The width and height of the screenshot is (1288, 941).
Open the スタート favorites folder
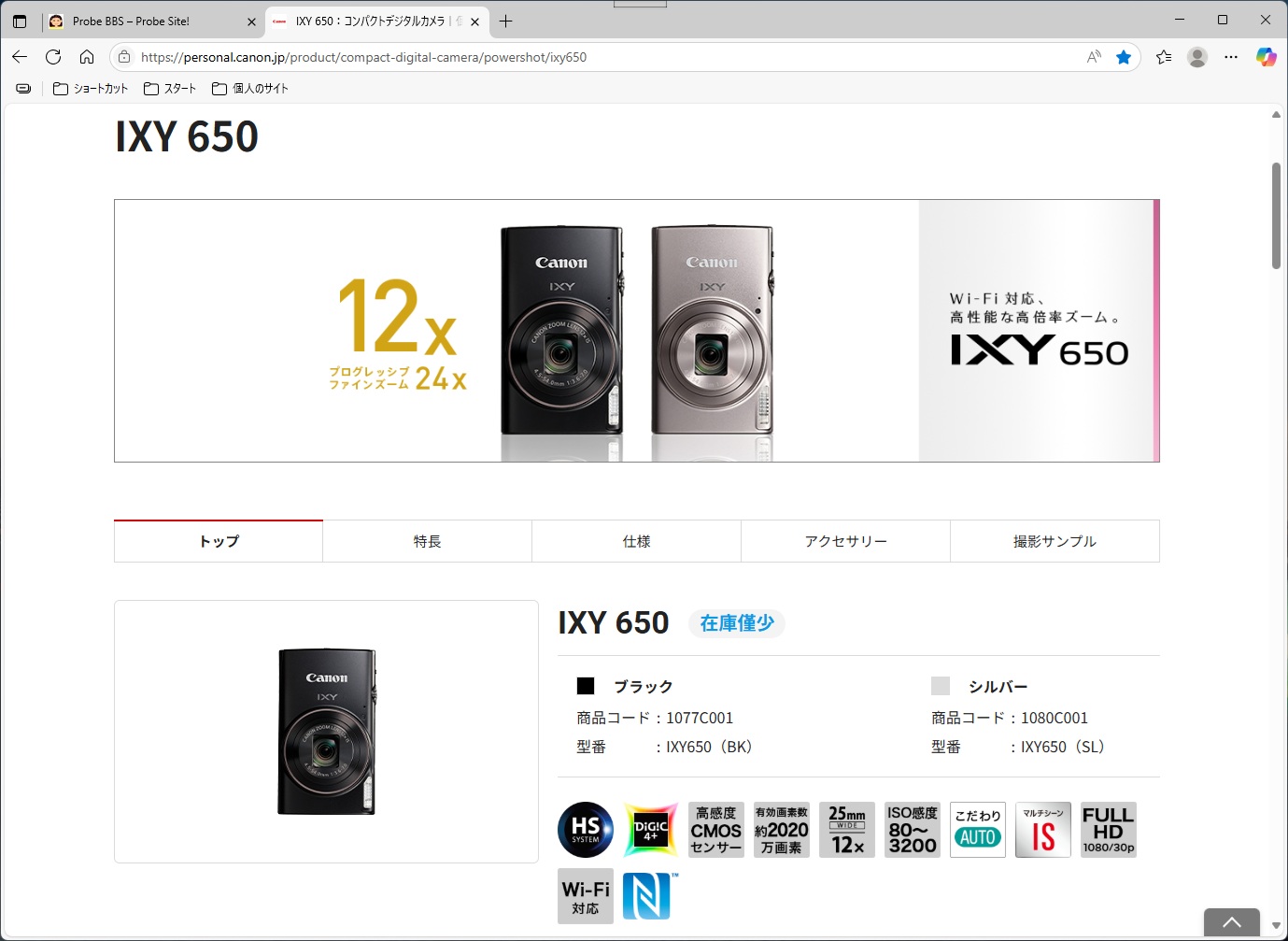170,88
